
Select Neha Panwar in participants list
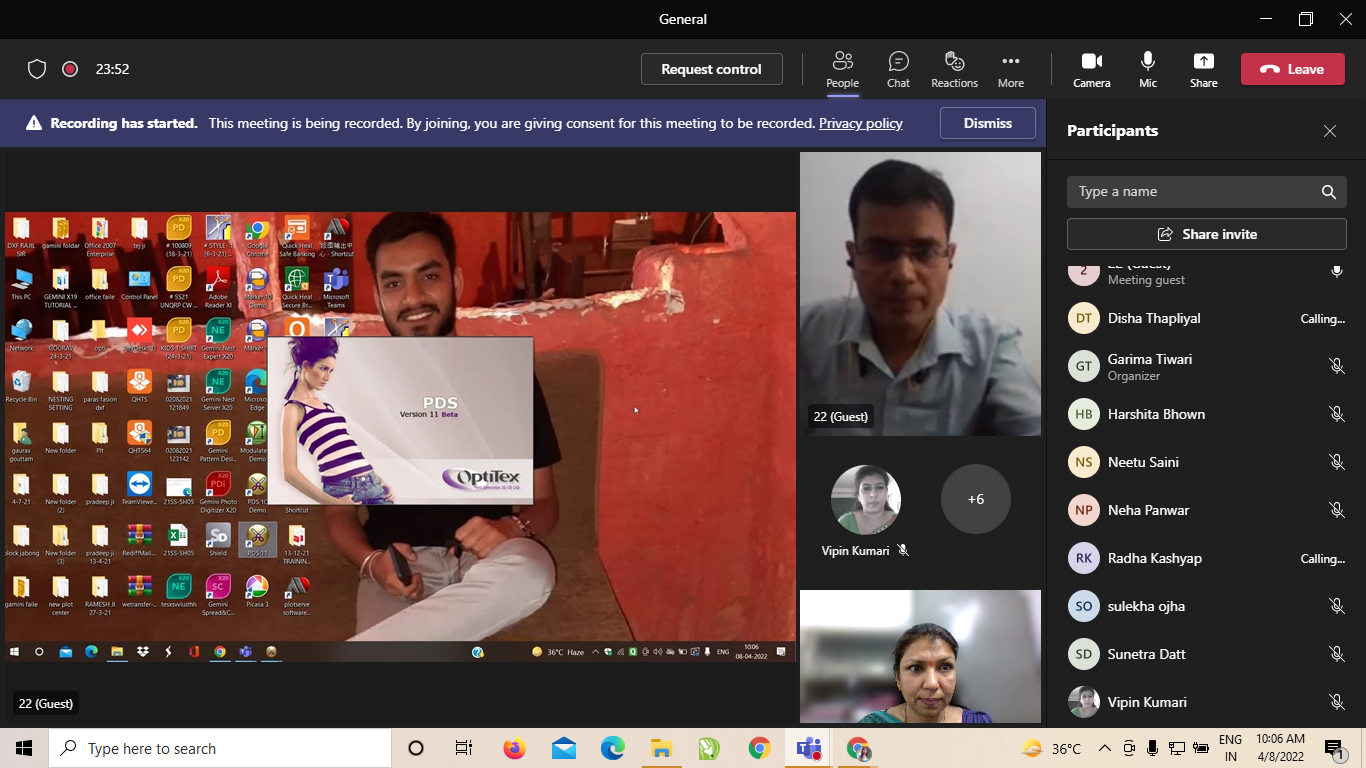pyautogui.click(x=1148, y=510)
